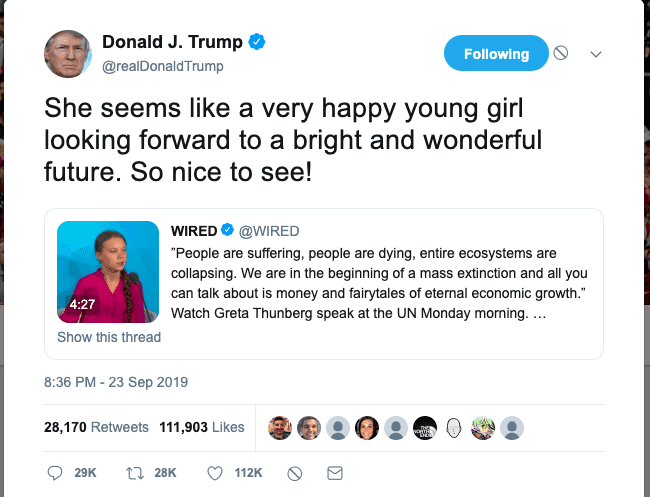Open the 111,903 Likes list
The width and height of the screenshot is (650, 497).
coord(201,427)
